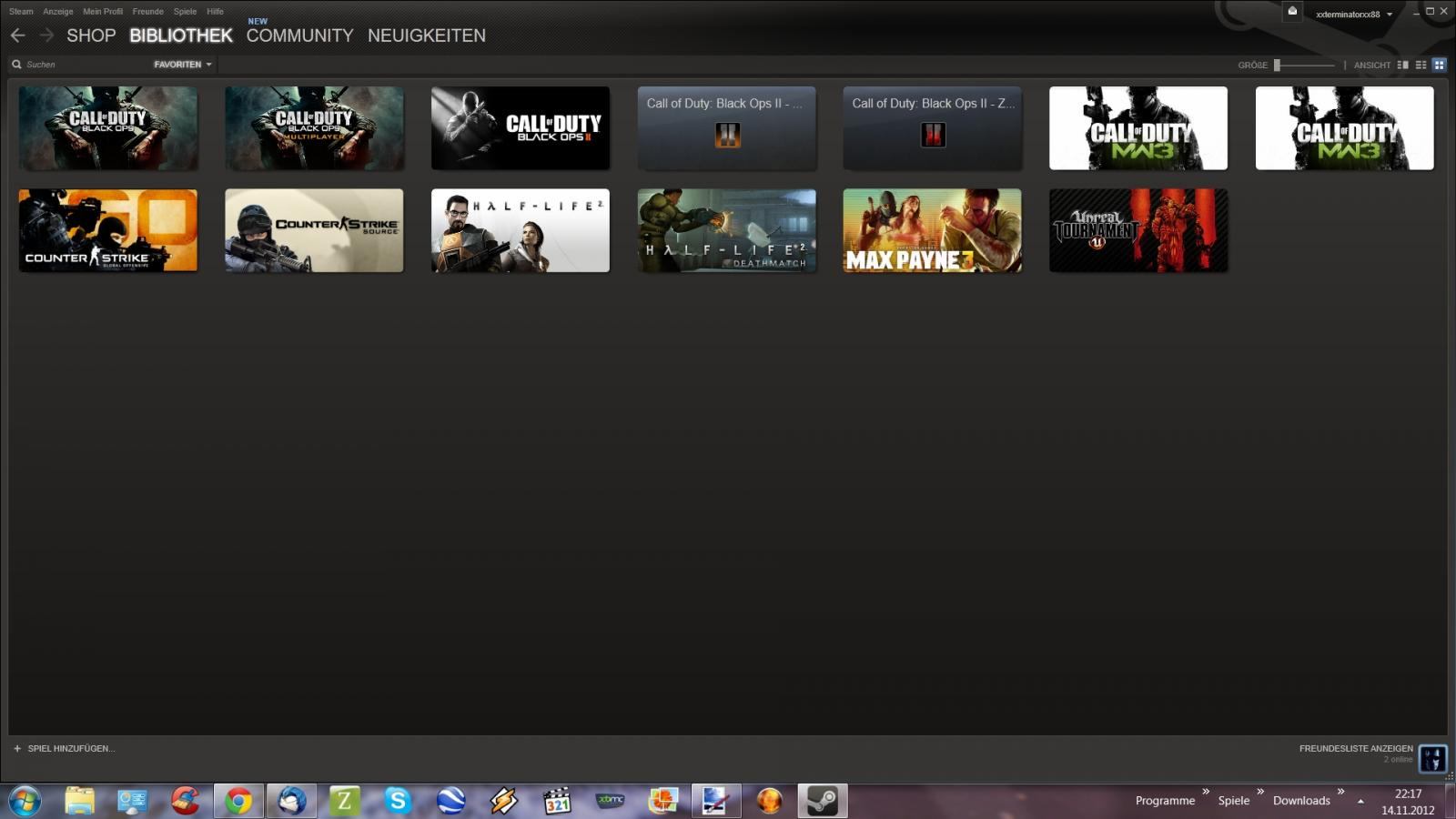Switch to Google Chrome in the taskbar
Screen dimensions: 1456x819
(x=238, y=801)
